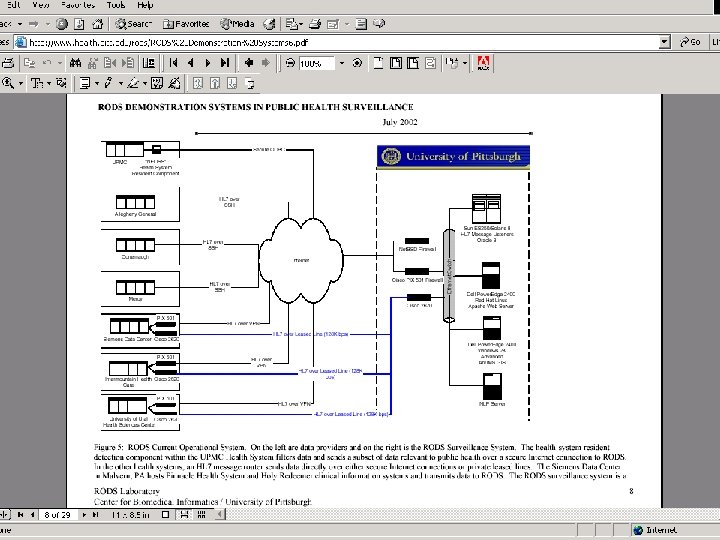Click the Adobe logo icon
The height and width of the screenshot is (540, 720).
click(483, 63)
